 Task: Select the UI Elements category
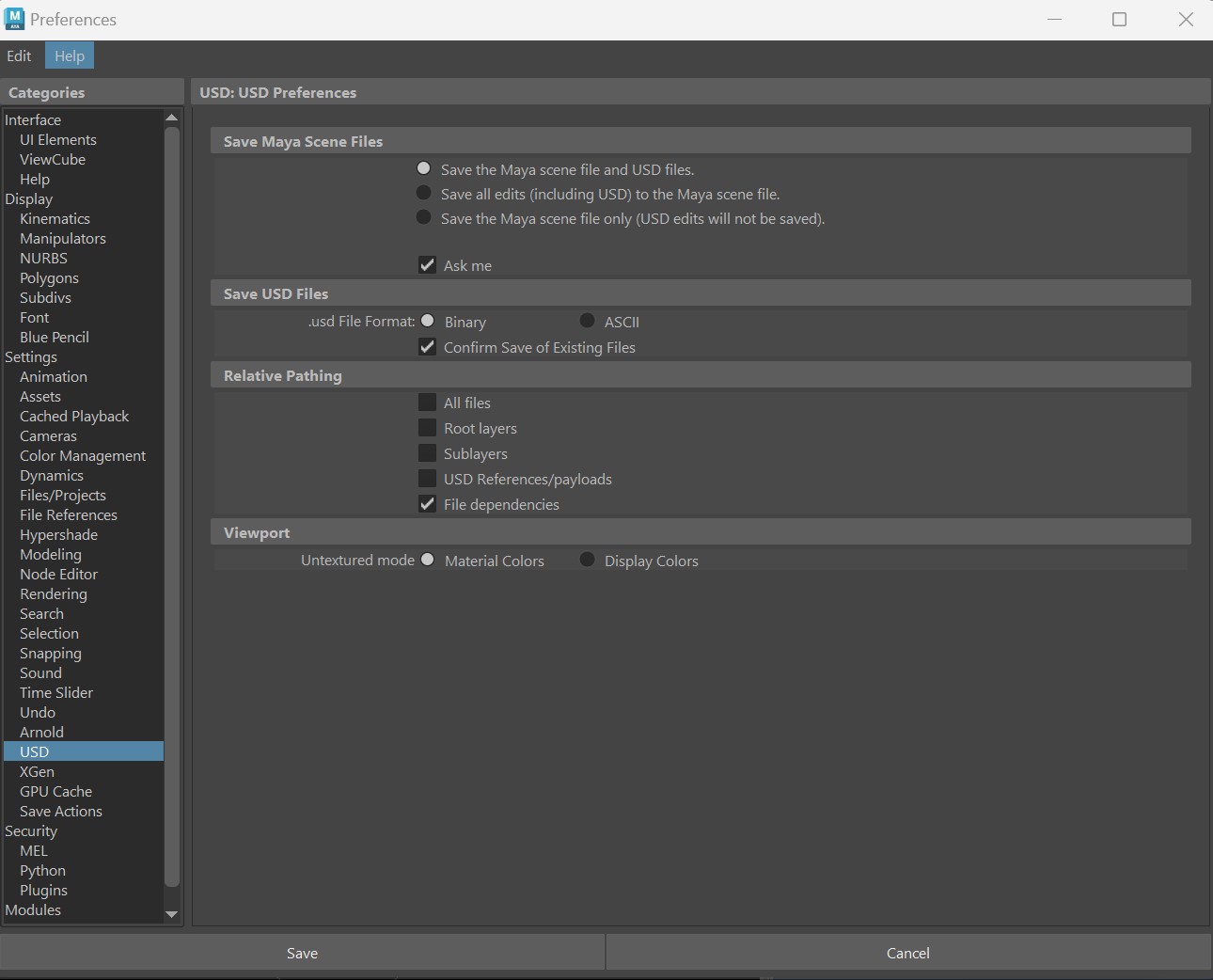pos(58,139)
